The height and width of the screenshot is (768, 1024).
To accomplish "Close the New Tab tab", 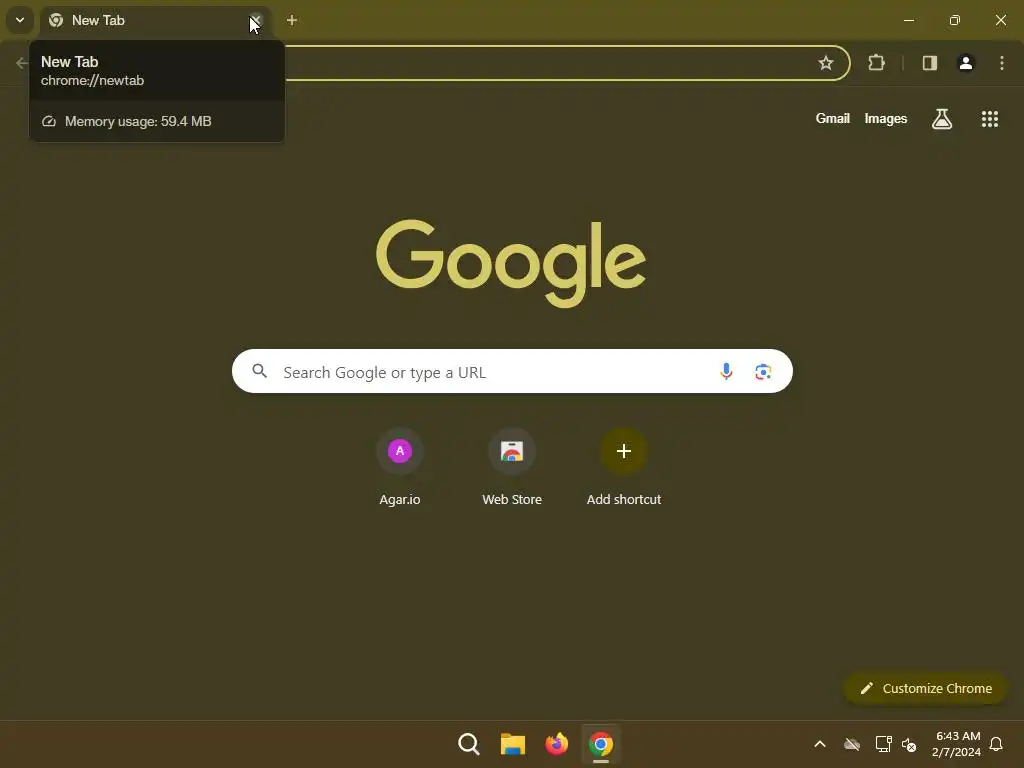I will click(256, 21).
